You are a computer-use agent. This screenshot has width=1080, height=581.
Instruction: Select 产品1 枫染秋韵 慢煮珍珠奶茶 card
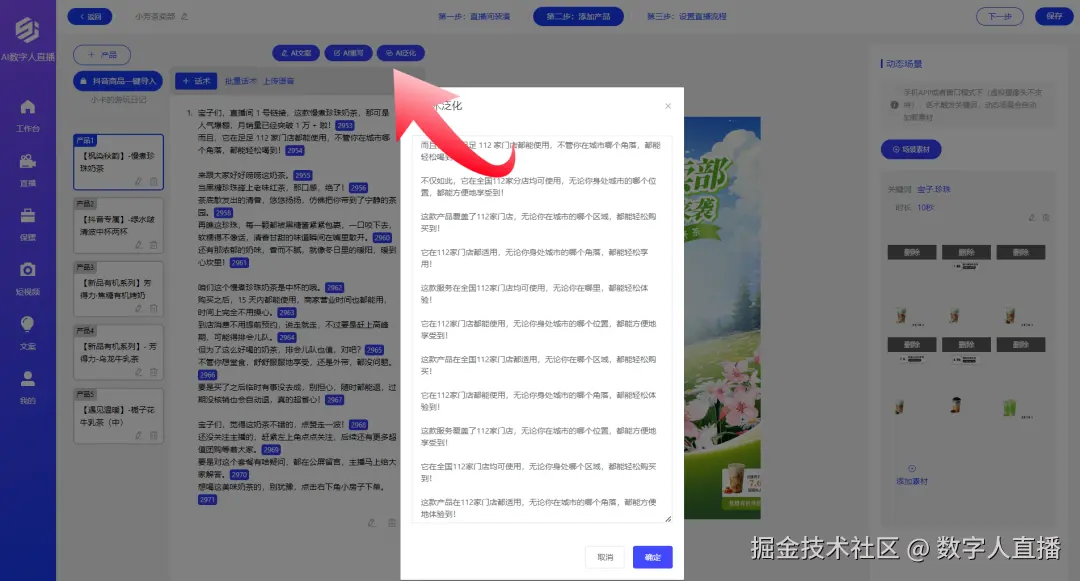pos(118,162)
